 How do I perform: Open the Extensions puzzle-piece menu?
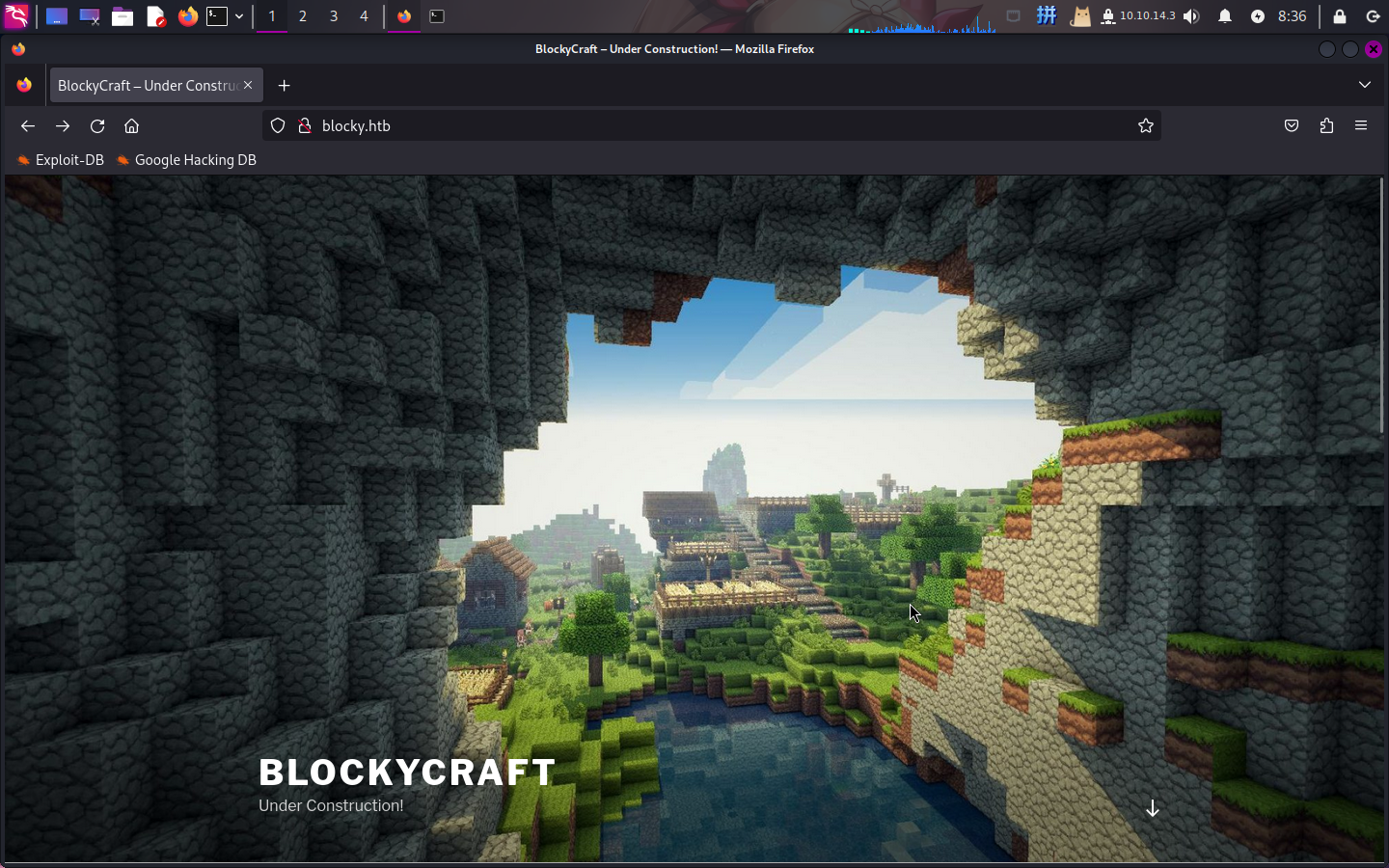pos(1326,126)
